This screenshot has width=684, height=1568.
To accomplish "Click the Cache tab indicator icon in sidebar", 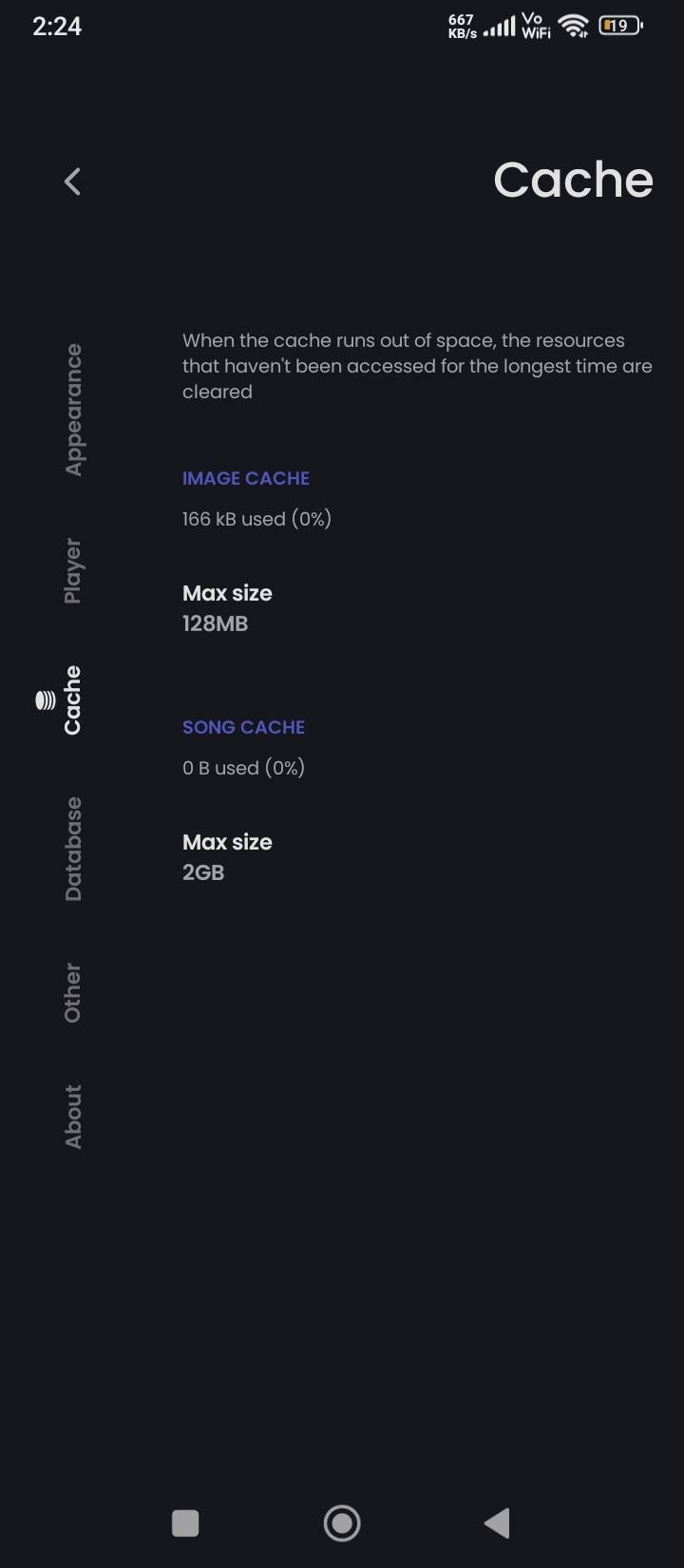I will click(x=45, y=700).
